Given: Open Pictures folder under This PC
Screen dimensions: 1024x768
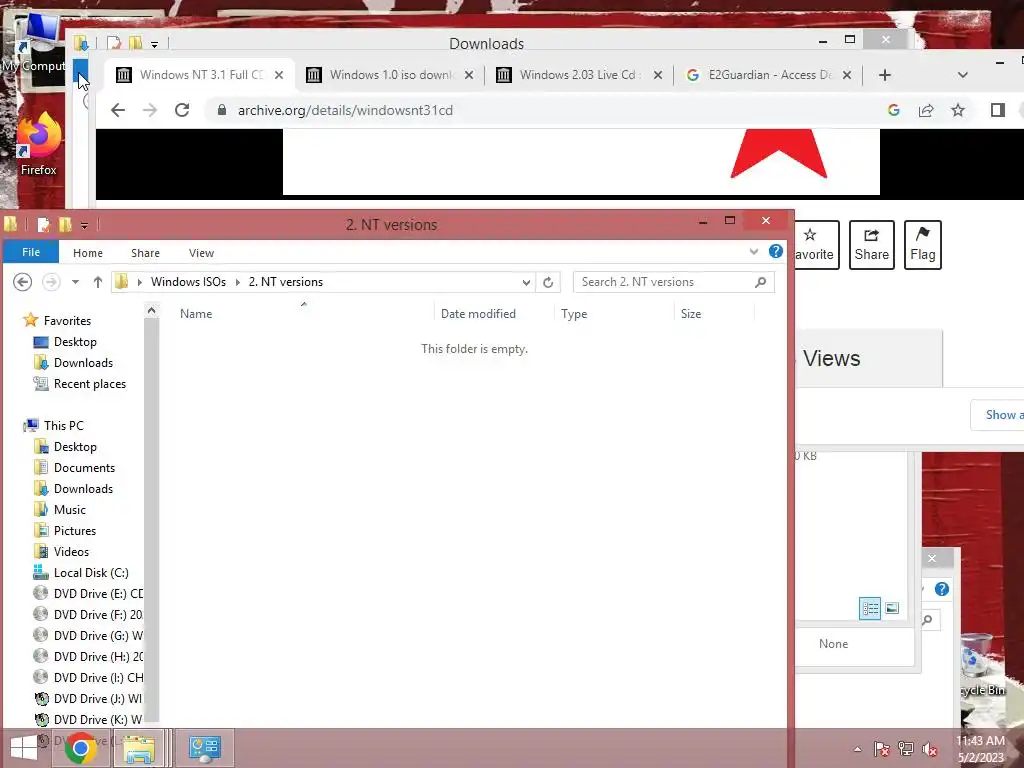Looking at the screenshot, I should (74, 531).
